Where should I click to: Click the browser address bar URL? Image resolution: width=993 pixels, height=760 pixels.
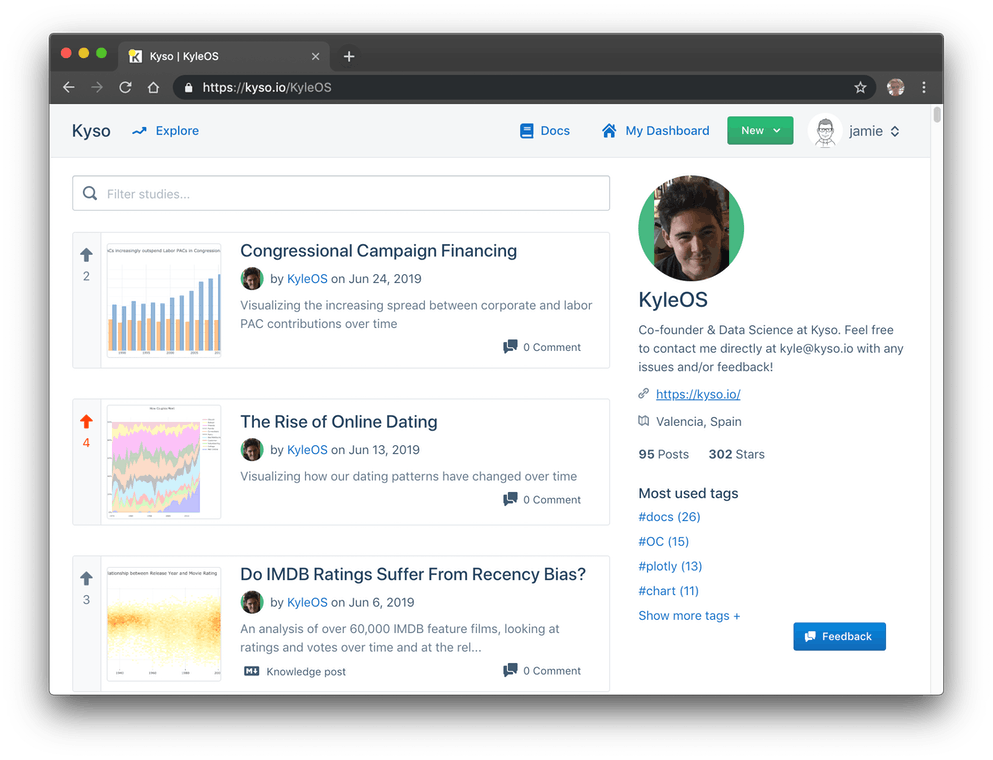pyautogui.click(x=267, y=87)
